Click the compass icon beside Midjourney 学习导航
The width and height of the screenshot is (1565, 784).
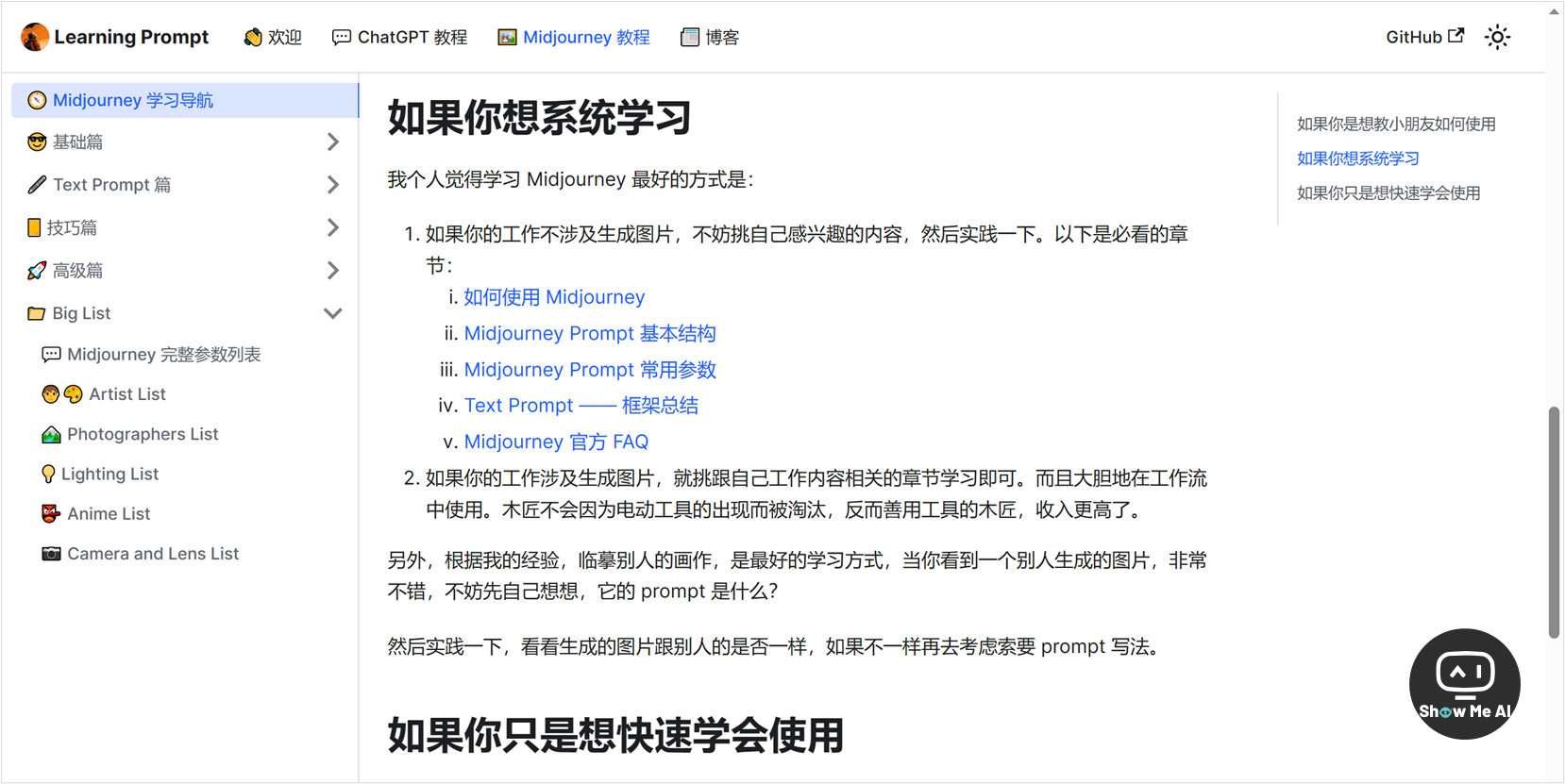pos(37,100)
